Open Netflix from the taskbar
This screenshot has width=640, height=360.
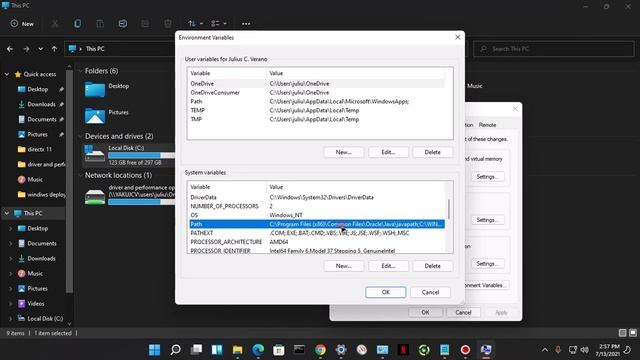403,350
